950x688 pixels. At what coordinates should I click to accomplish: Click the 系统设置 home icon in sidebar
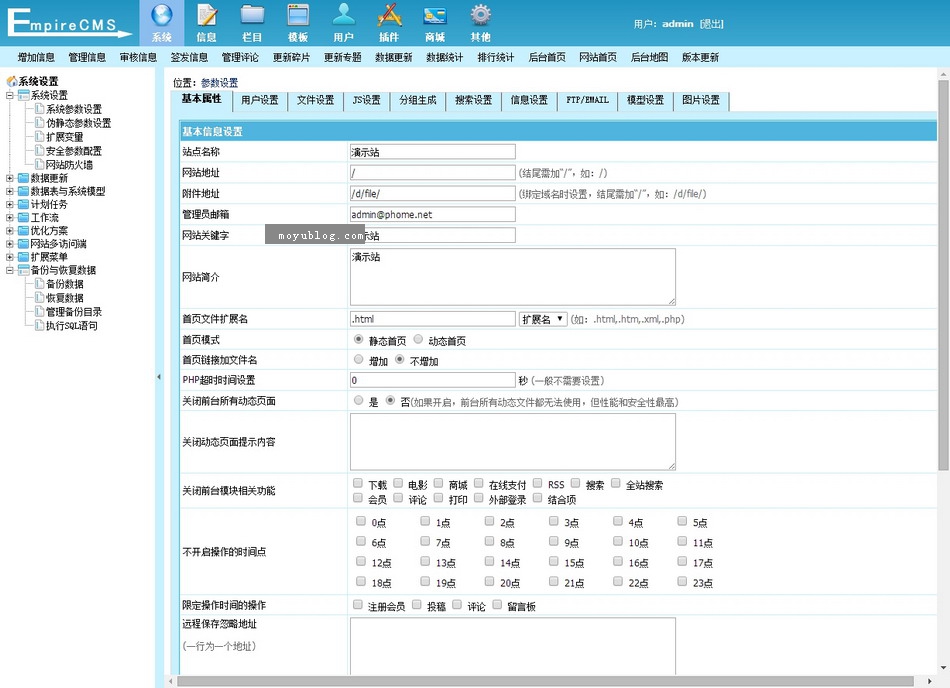12,81
